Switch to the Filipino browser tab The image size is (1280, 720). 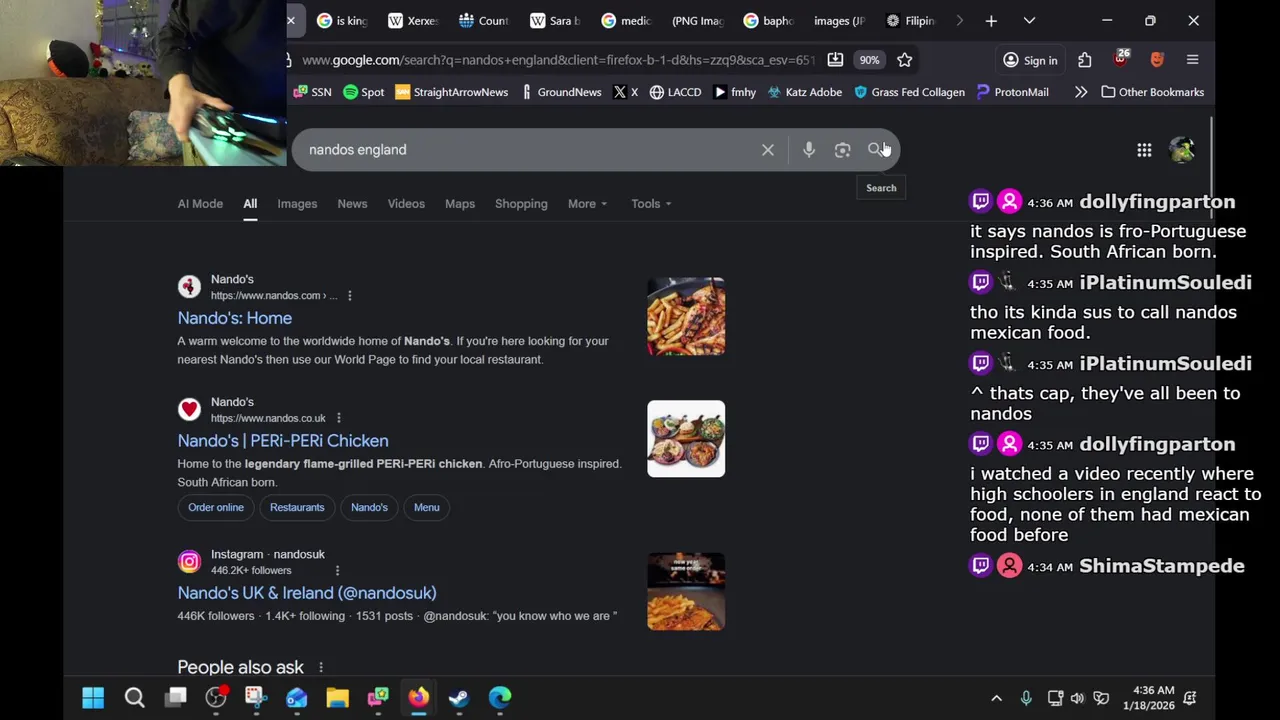910,20
